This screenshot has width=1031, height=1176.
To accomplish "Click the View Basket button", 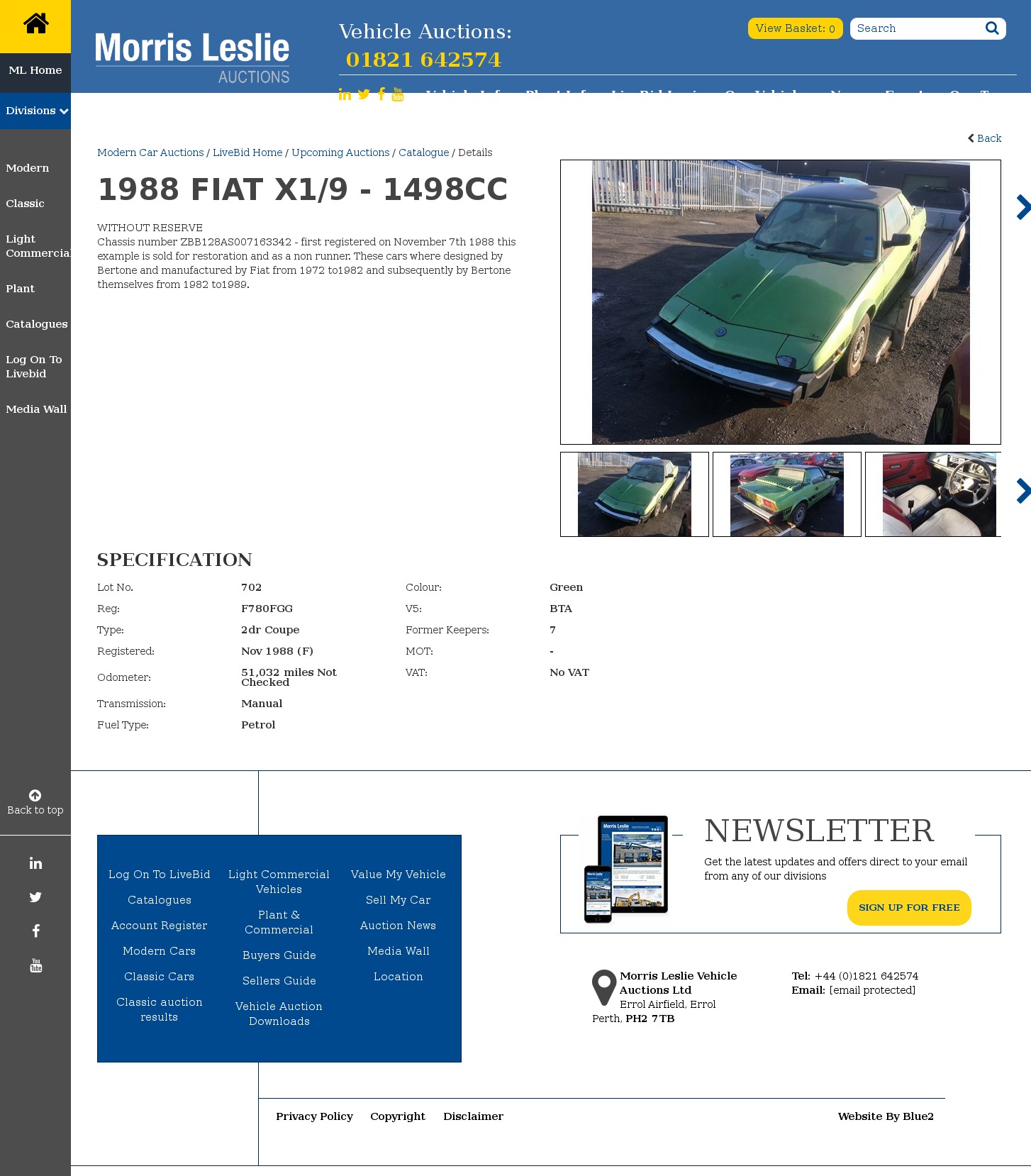I will click(x=795, y=28).
